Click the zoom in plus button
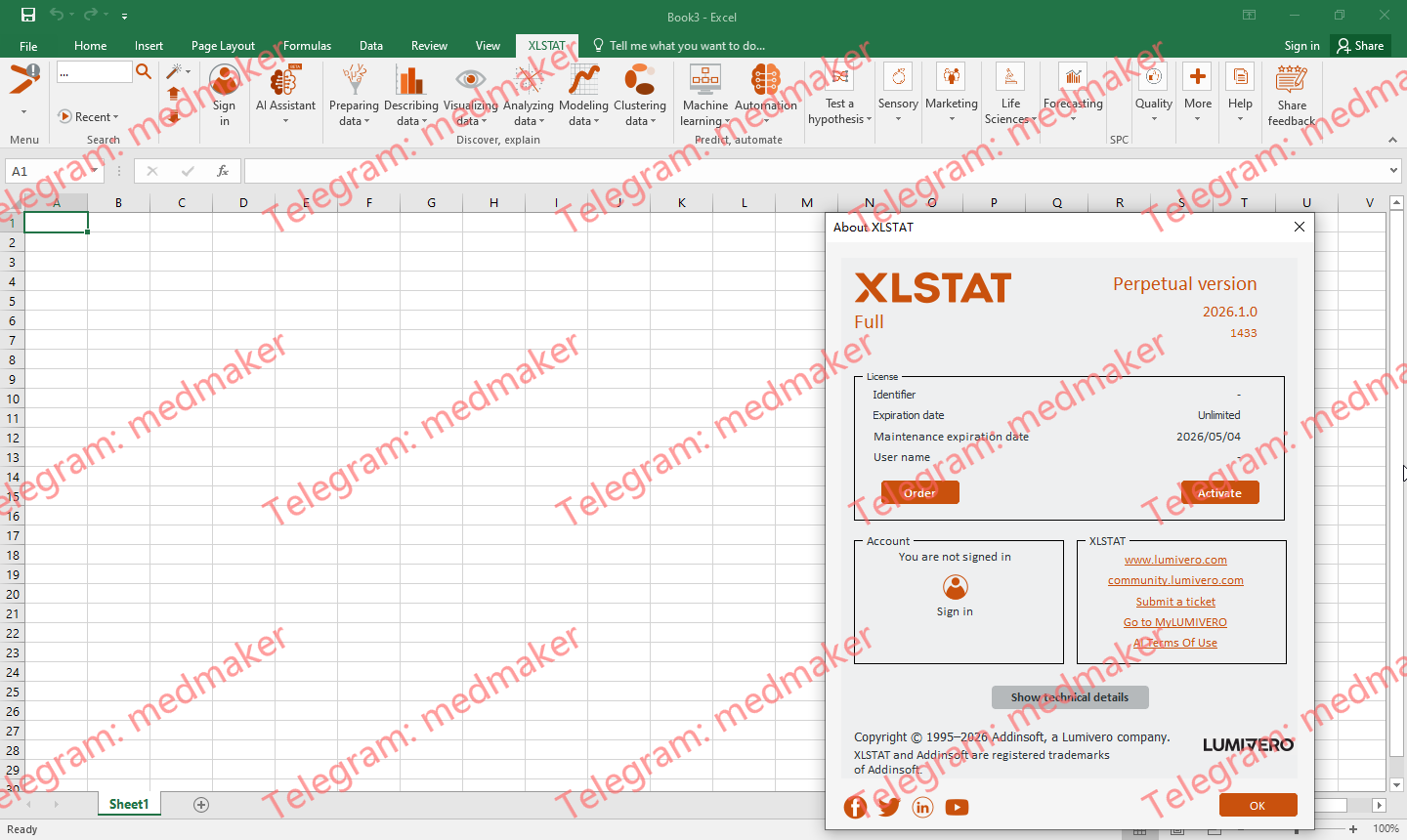Viewport: 1407px width, 840px height. pyautogui.click(x=1353, y=829)
